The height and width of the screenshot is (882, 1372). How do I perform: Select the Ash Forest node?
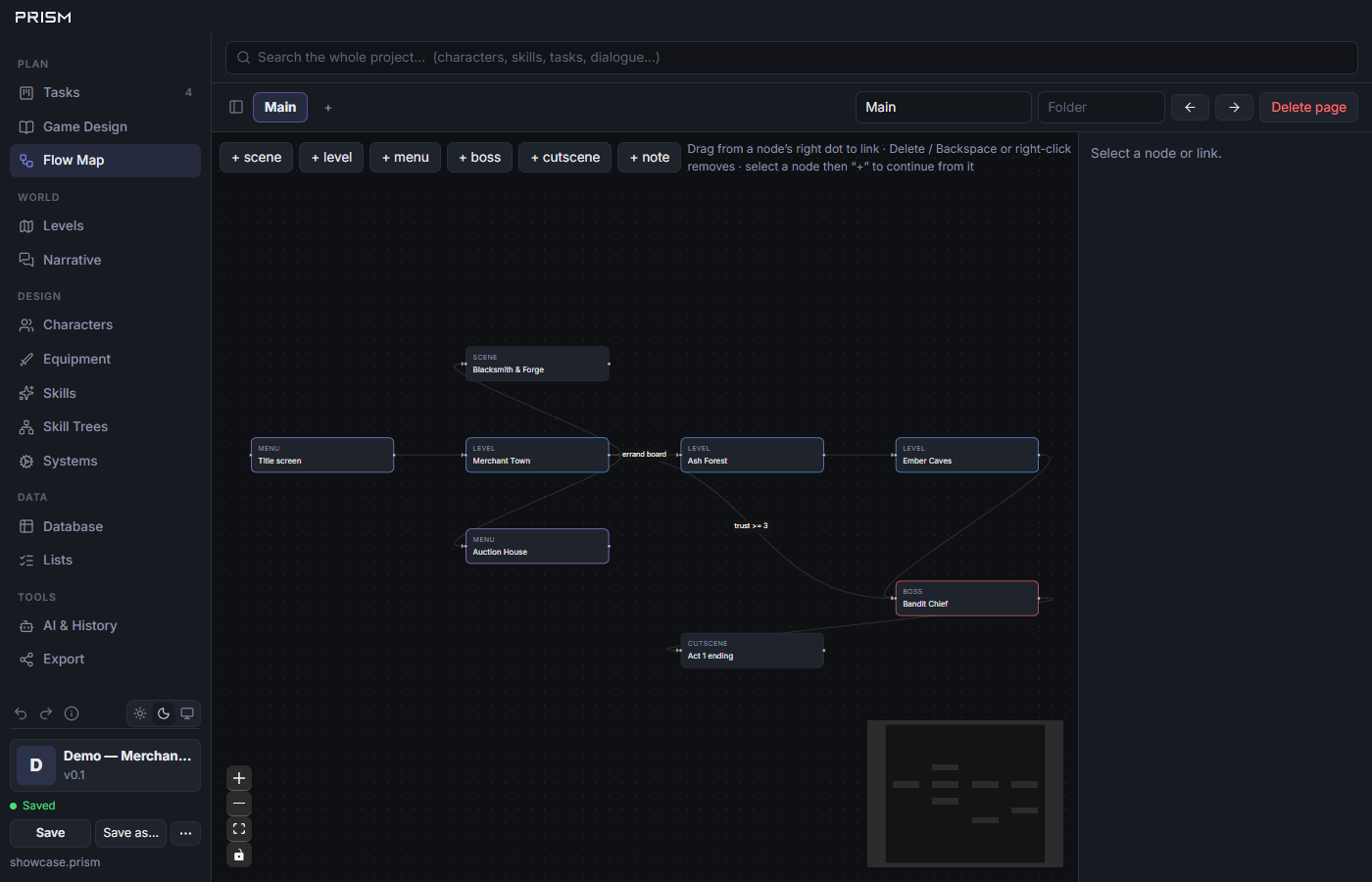(752, 455)
